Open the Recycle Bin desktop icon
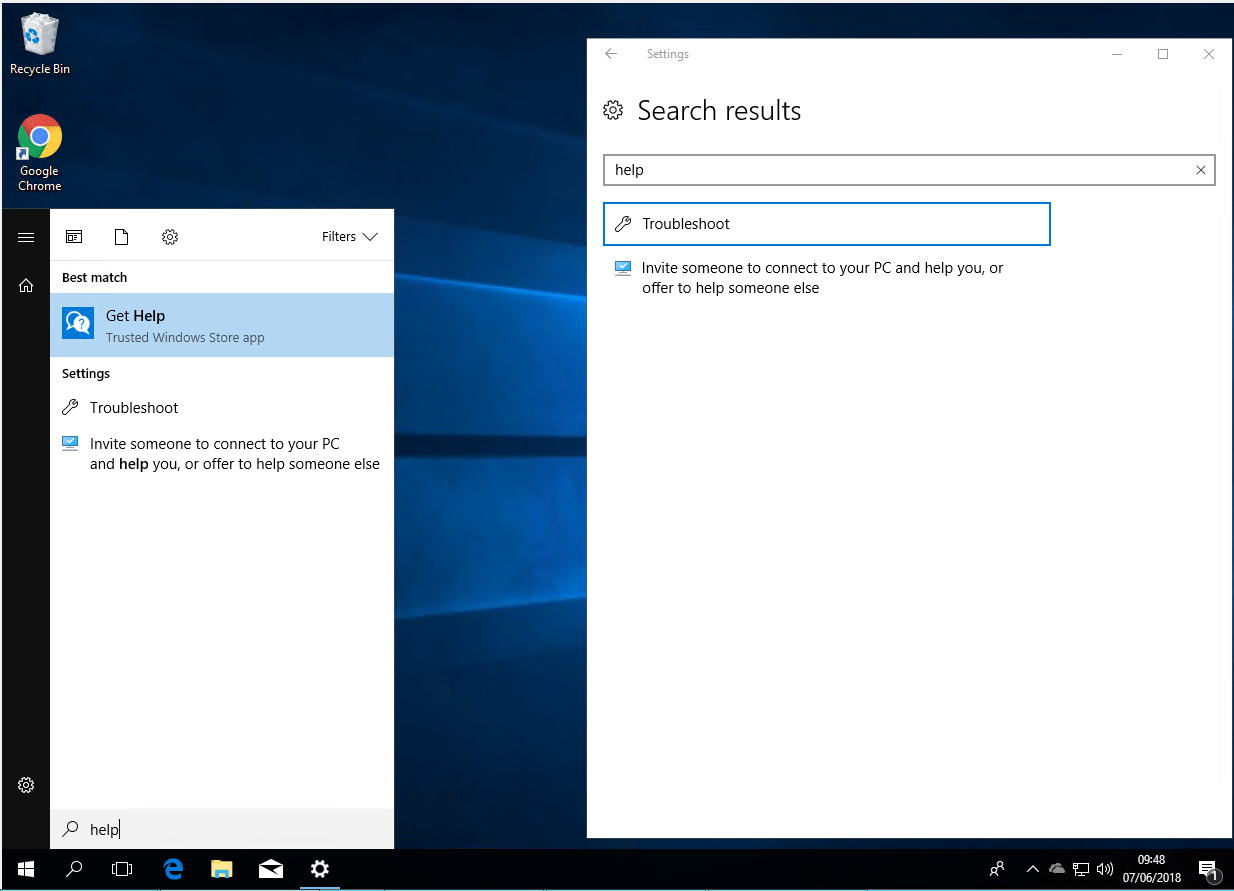The height and width of the screenshot is (891, 1234). [40, 45]
